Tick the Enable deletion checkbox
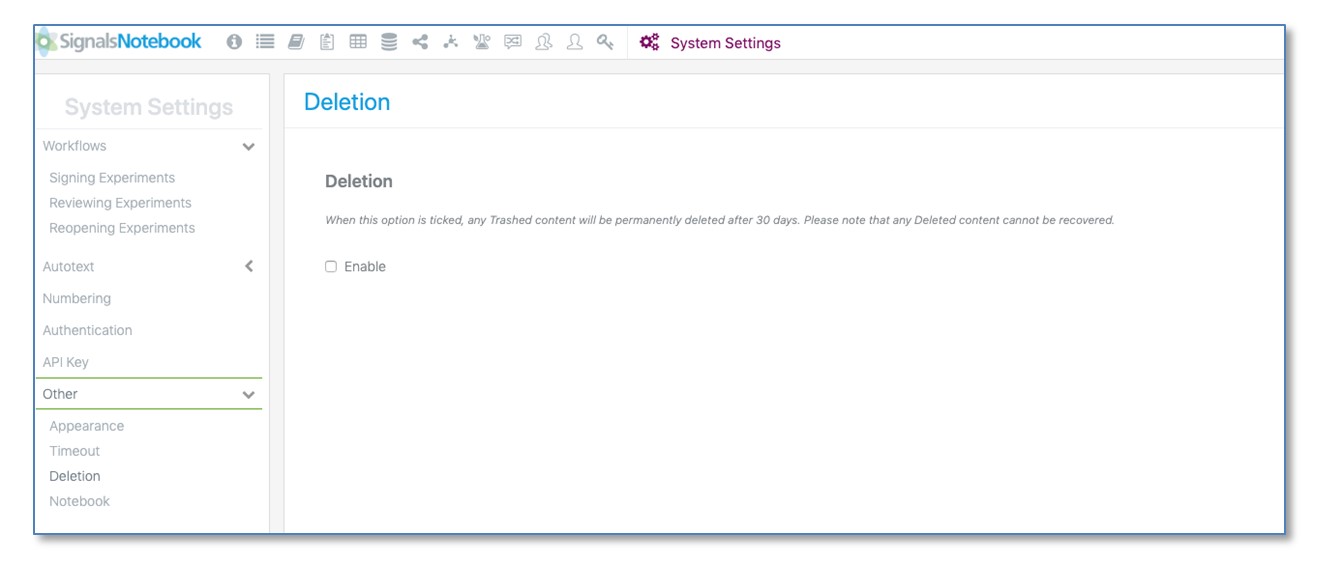1318x565 pixels. click(x=331, y=267)
